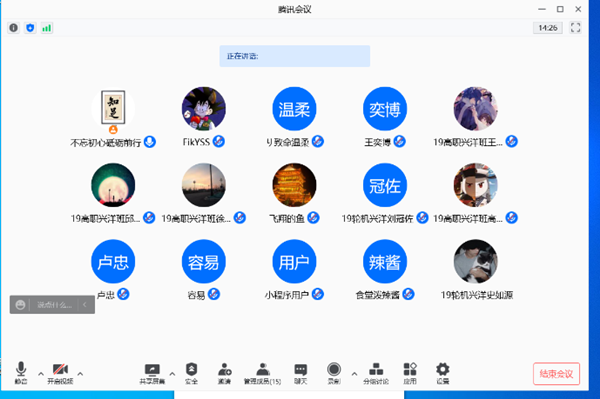Click muted mic icon beside 飞翔的鱼

click(x=313, y=218)
